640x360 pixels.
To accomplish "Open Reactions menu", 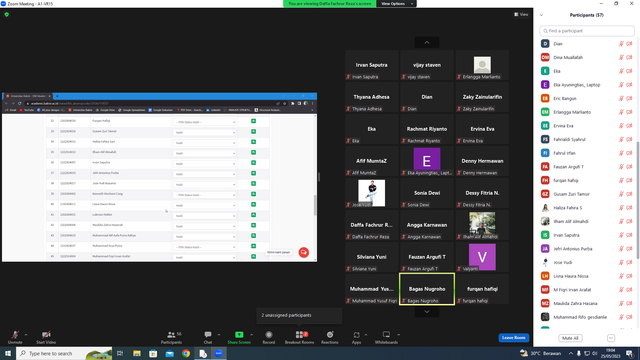I will (x=330, y=337).
